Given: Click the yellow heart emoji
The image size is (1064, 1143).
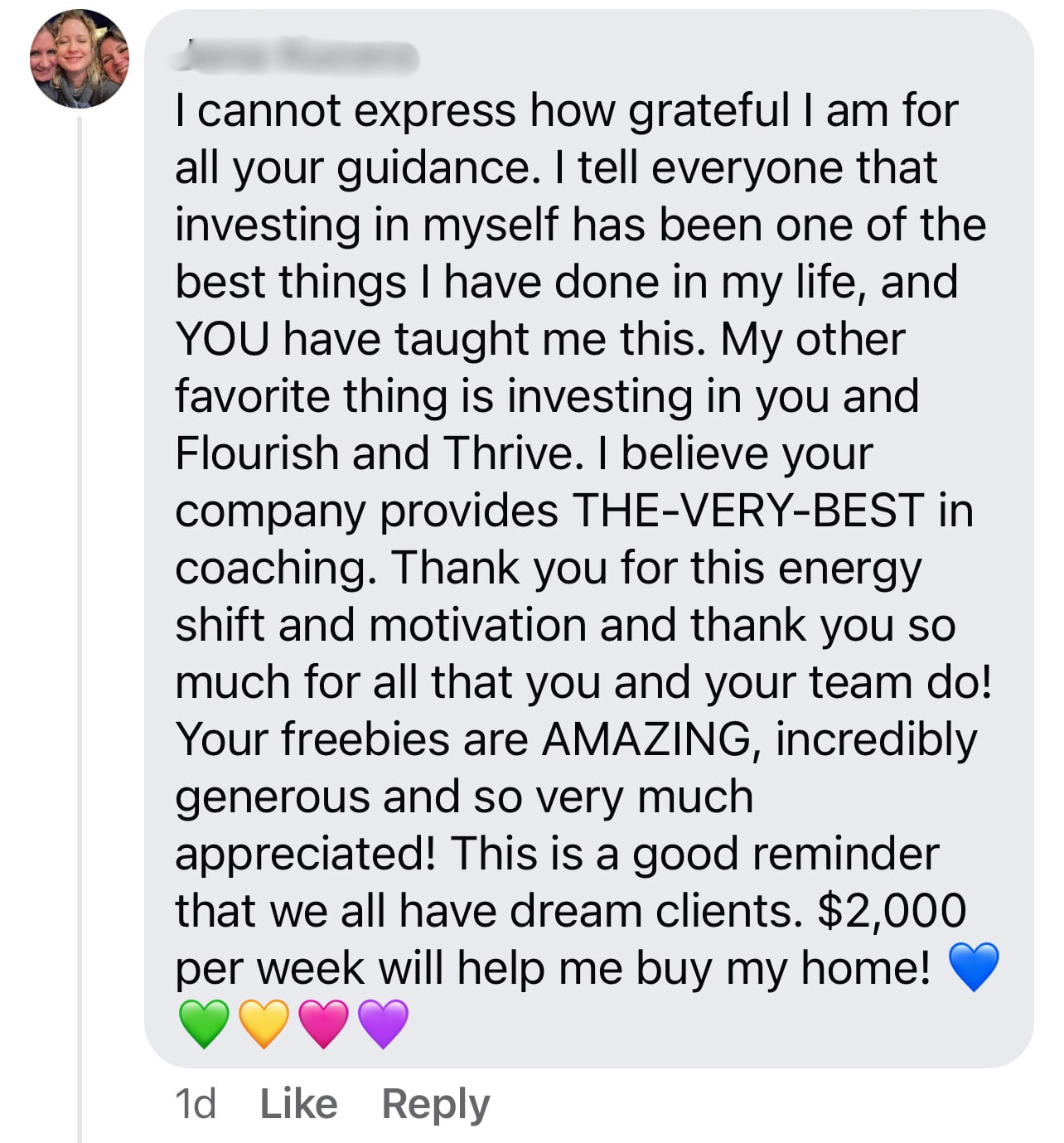Looking at the screenshot, I should click(x=264, y=1024).
